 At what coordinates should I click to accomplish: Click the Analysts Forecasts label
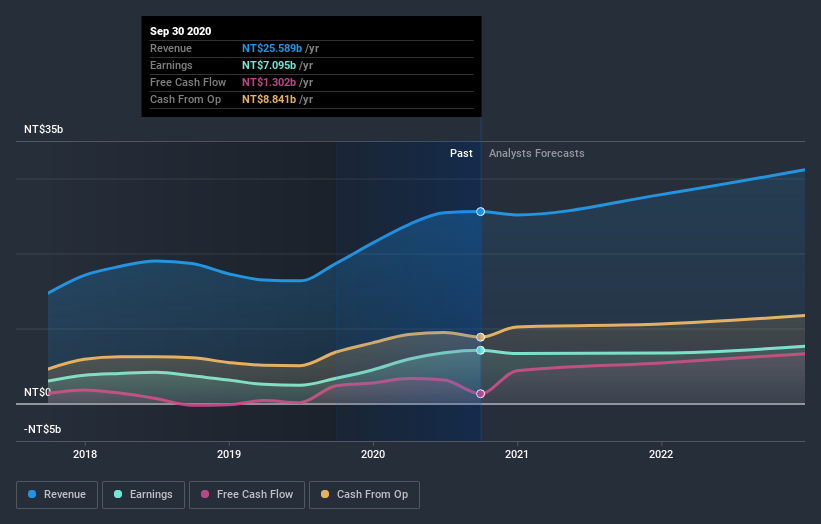537,153
